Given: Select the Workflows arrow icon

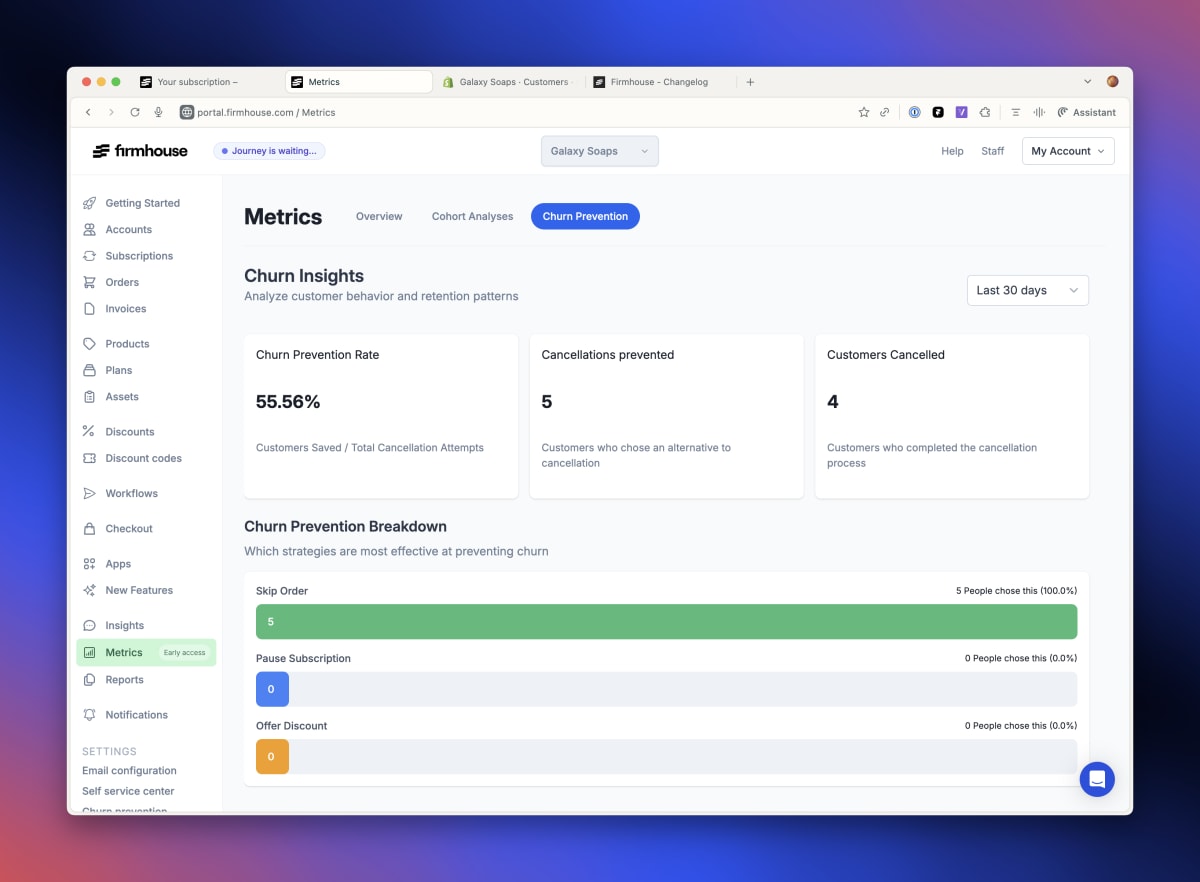Looking at the screenshot, I should [90, 494].
